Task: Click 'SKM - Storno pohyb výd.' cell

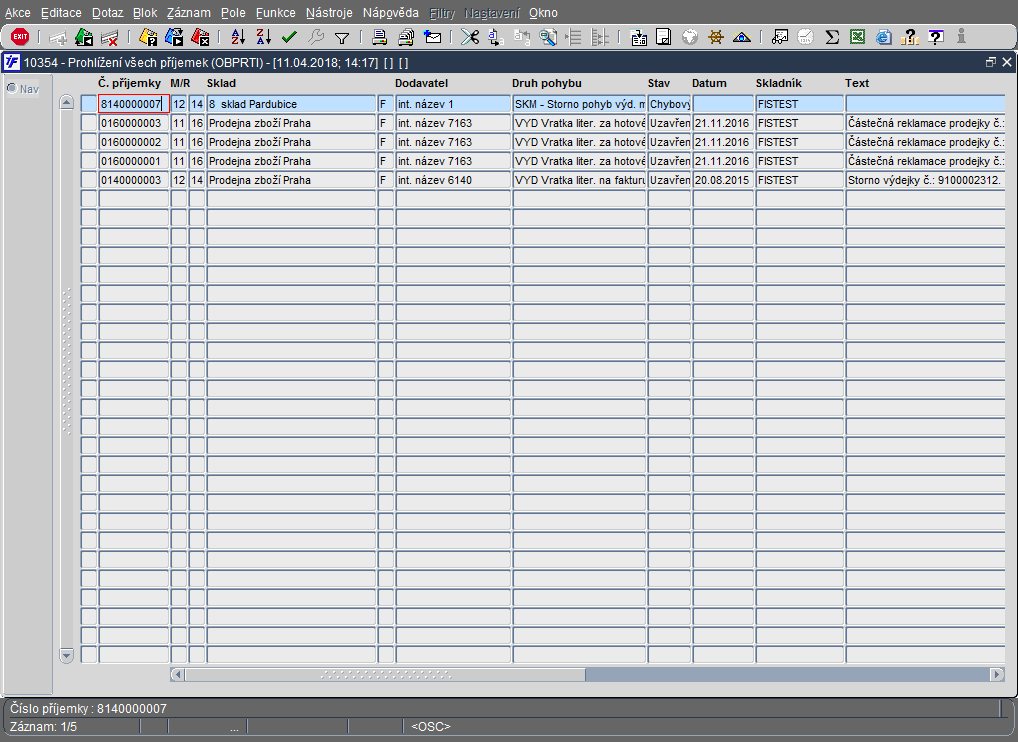Action: tap(579, 104)
